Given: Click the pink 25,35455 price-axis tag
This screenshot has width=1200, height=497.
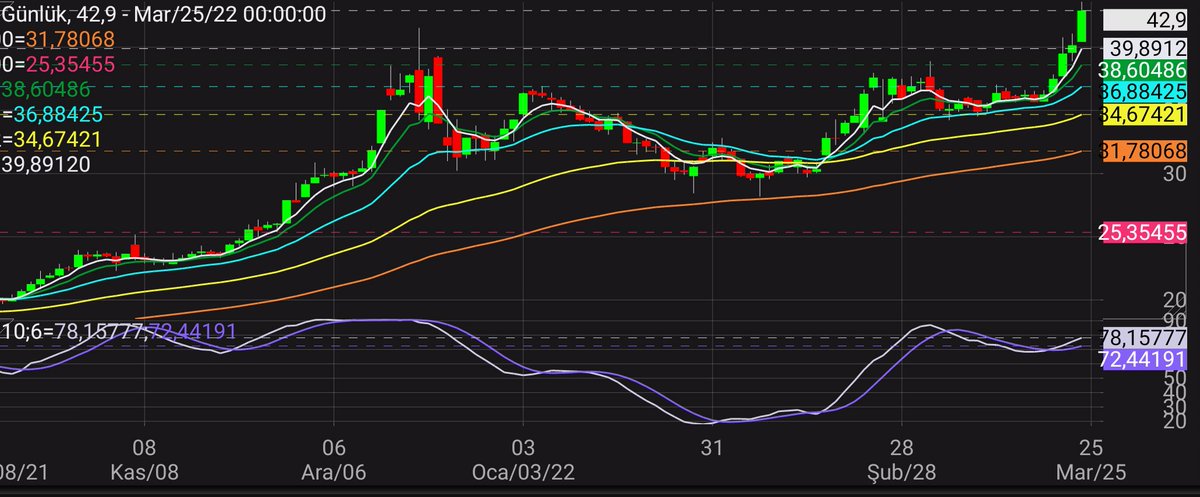Looking at the screenshot, I should (1143, 233).
